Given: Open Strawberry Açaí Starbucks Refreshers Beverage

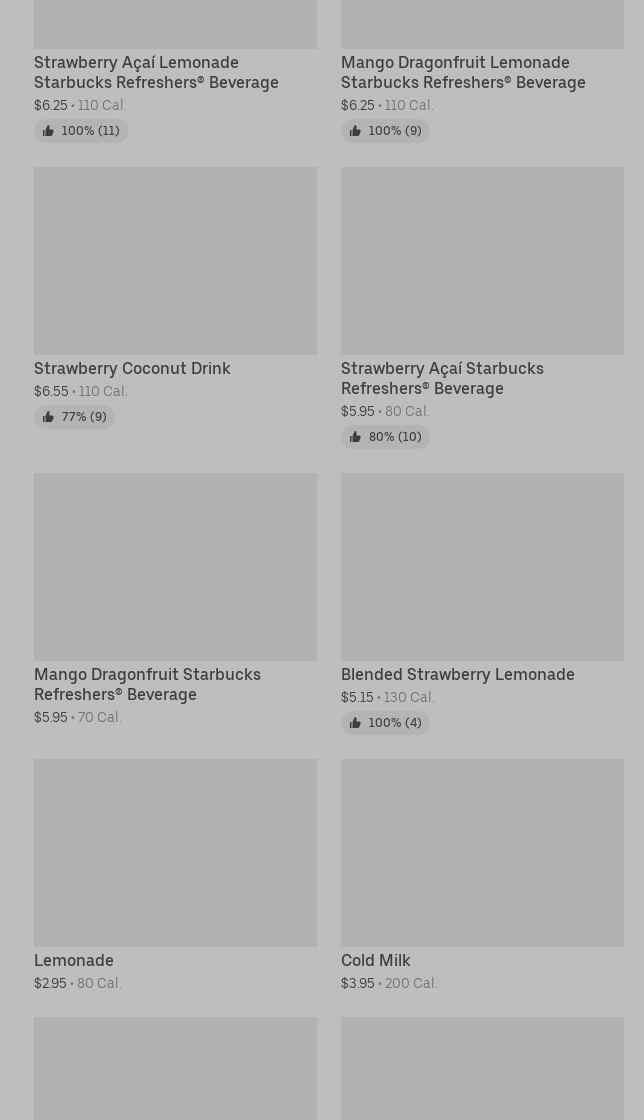Looking at the screenshot, I should point(442,378).
